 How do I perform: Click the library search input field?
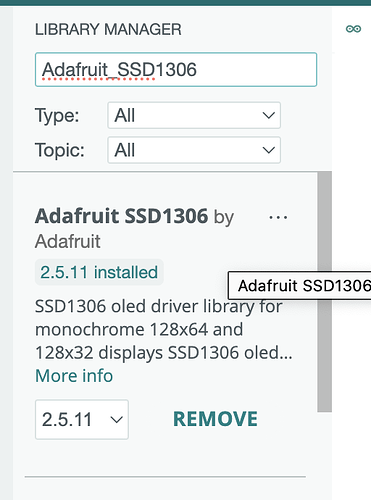pyautogui.click(x=176, y=70)
